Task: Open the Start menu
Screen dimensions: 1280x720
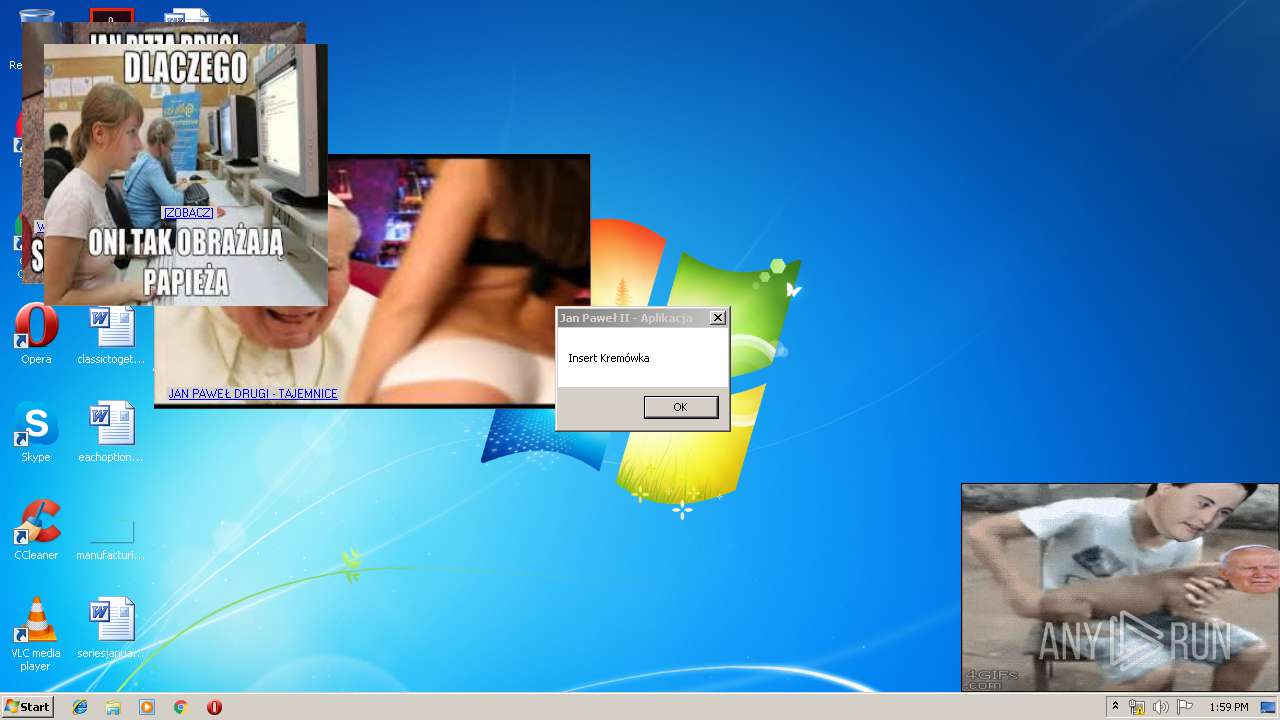Action: tap(28, 707)
